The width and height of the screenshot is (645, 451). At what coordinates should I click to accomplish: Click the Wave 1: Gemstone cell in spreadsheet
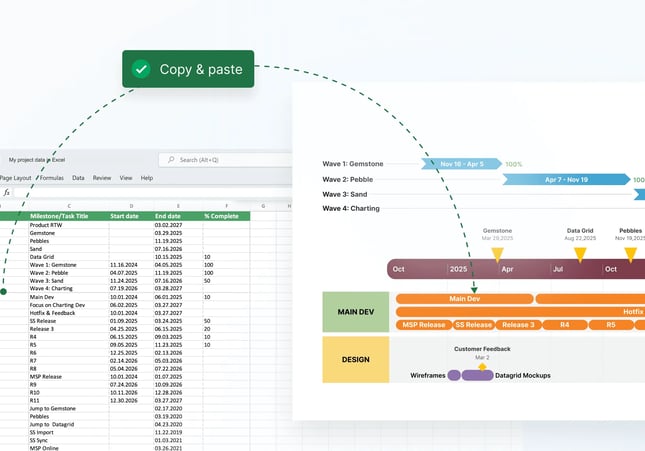click(69, 265)
